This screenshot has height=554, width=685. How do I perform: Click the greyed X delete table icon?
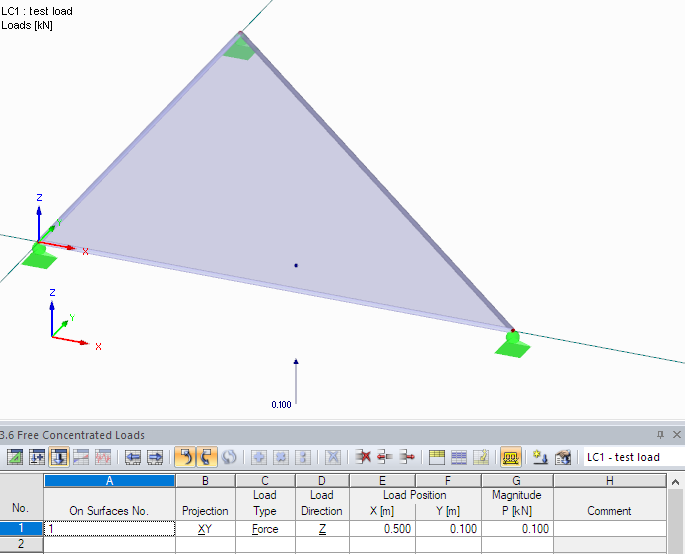click(333, 457)
